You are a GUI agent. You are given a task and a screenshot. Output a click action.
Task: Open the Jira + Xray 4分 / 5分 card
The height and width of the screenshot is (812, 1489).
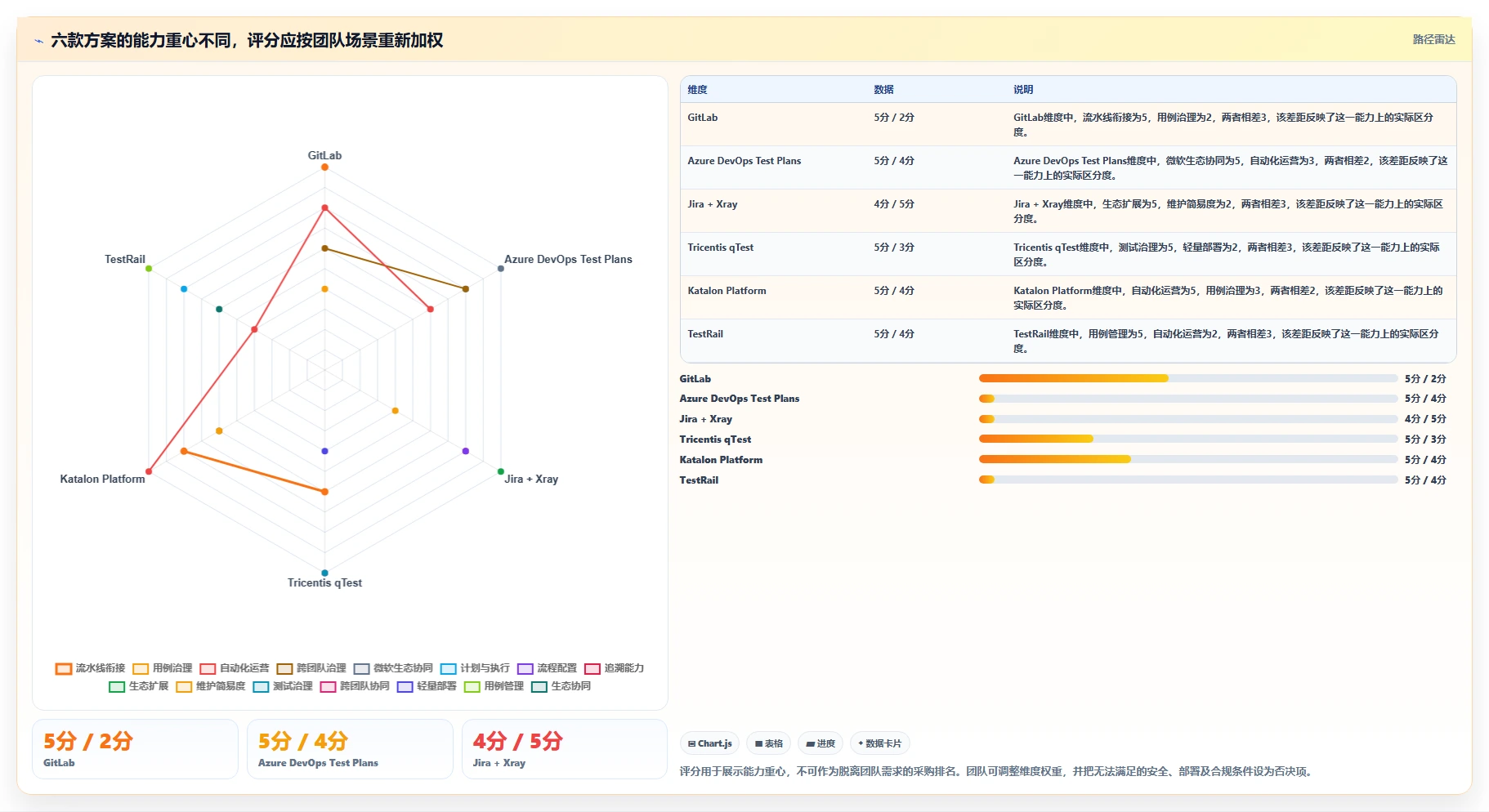click(565, 749)
